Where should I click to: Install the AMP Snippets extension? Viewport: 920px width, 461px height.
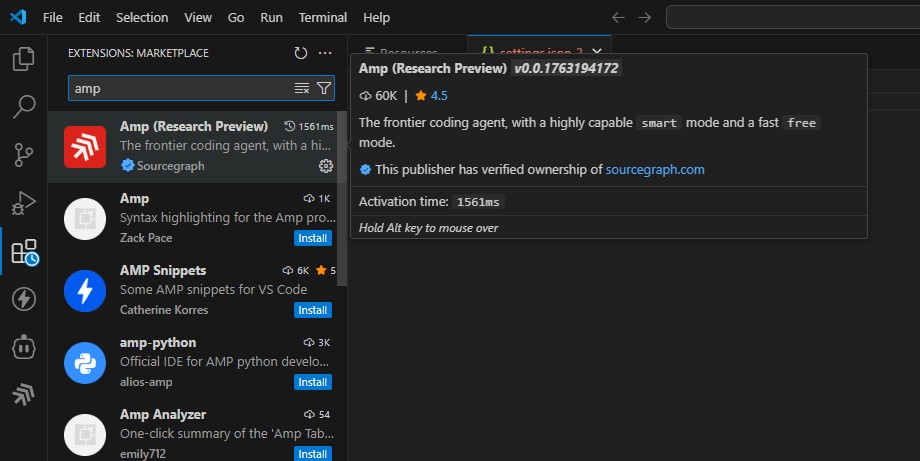tap(313, 310)
